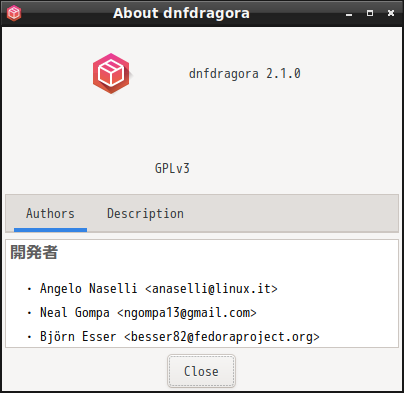The image size is (404, 393).
Task: Click the title bar app icon
Action: tap(14, 13)
